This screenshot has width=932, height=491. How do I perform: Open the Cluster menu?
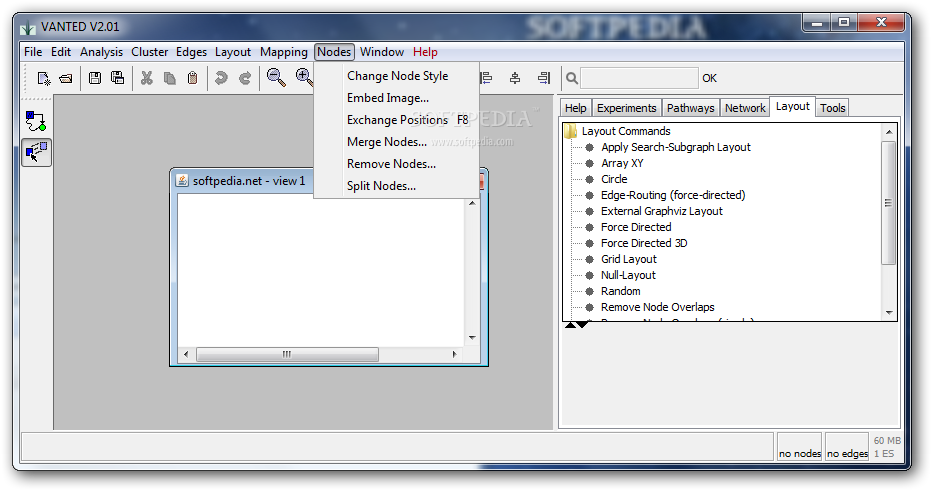[x=149, y=52]
